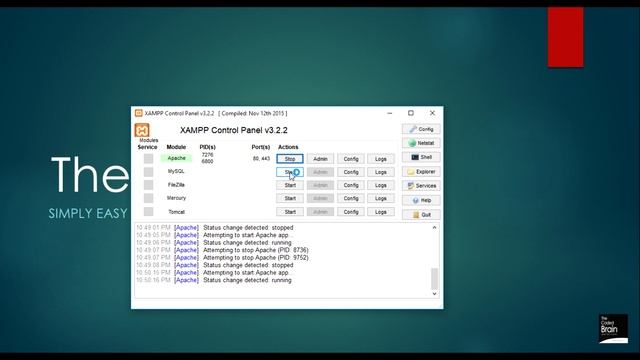Click the log panel scrollbar thumb

[x=434, y=279]
